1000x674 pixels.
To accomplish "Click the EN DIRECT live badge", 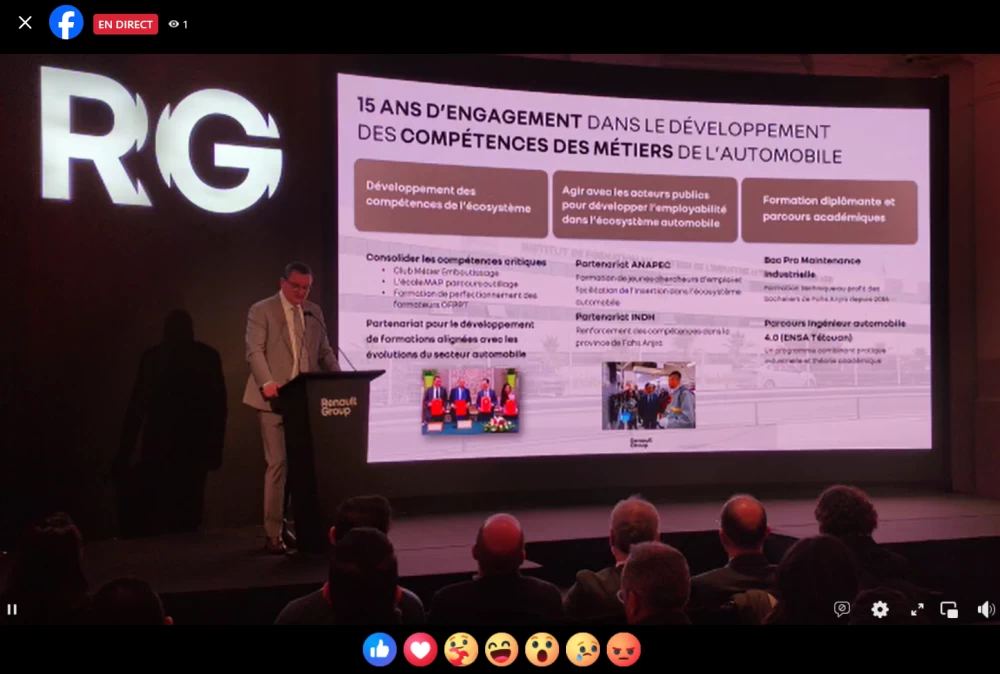I will coord(125,24).
